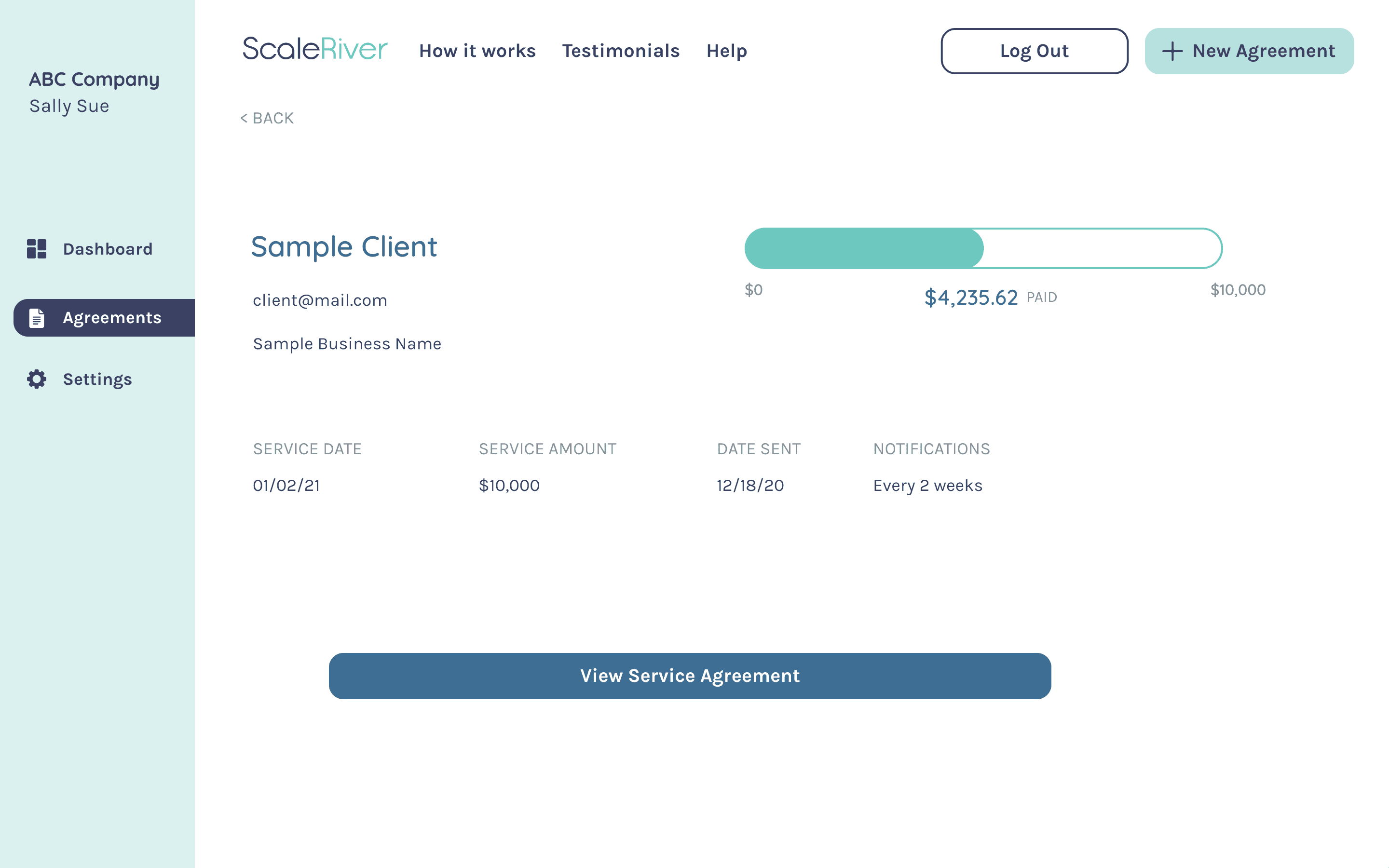Click the View Service Agreement button

(x=689, y=676)
